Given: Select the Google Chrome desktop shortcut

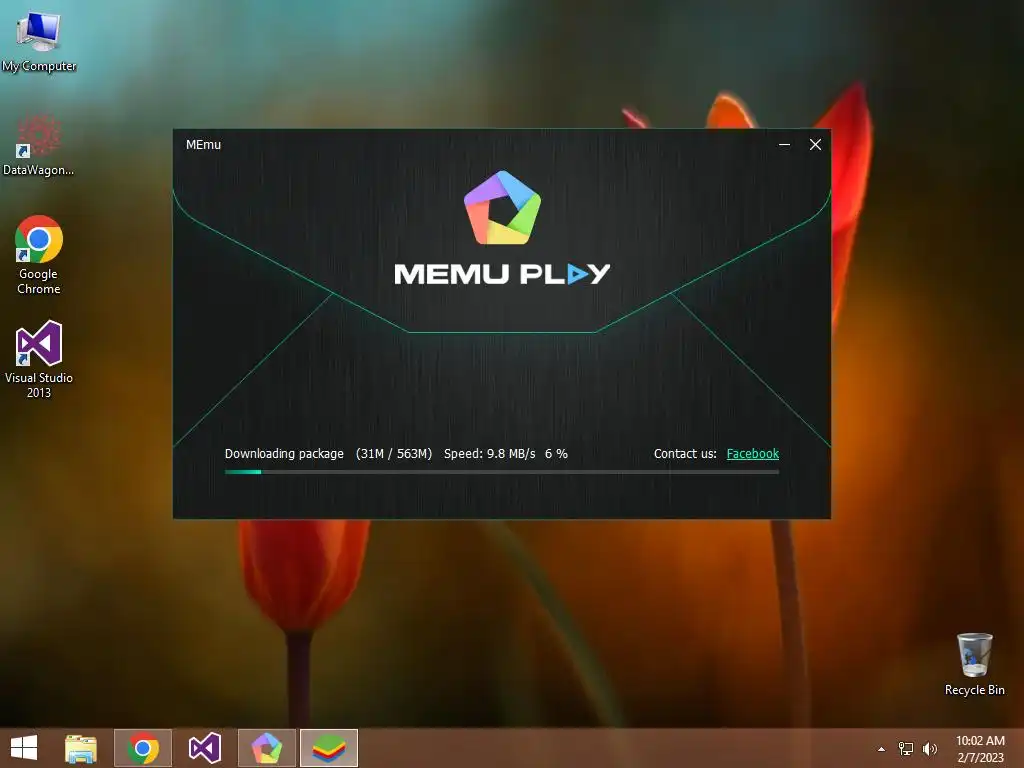Looking at the screenshot, I should click(x=39, y=255).
